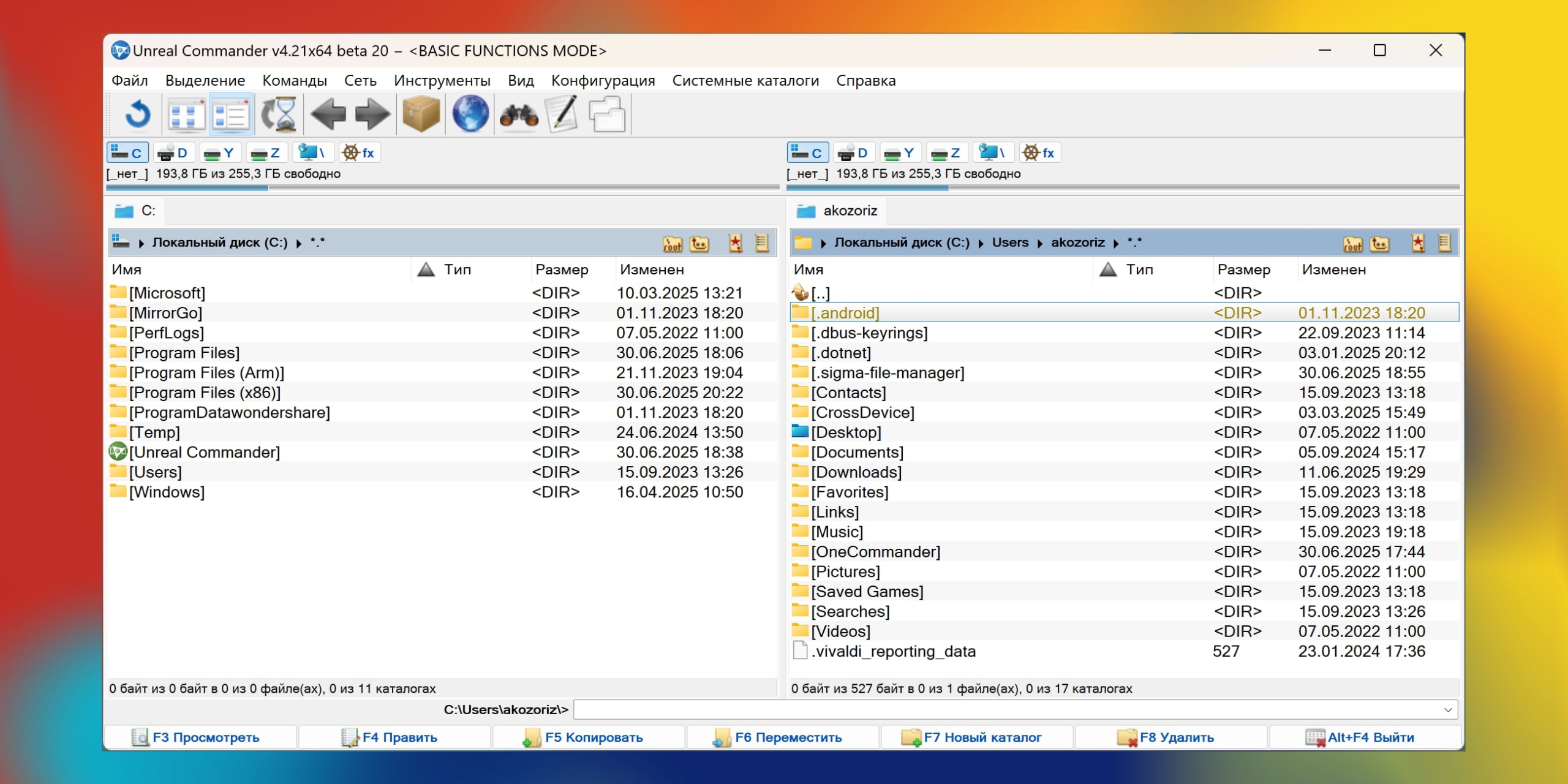Open the Конфигурация menu
The height and width of the screenshot is (784, 1568).
coord(602,81)
